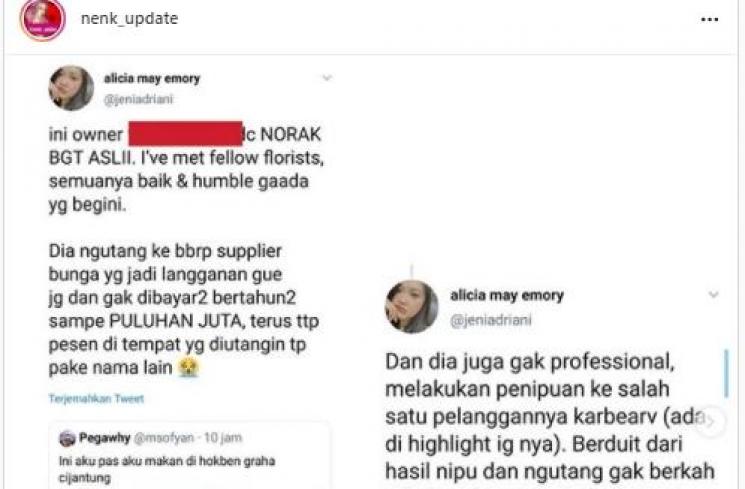
Task: Expand second tweet's chevron dropdown
Action: [x=713, y=295]
